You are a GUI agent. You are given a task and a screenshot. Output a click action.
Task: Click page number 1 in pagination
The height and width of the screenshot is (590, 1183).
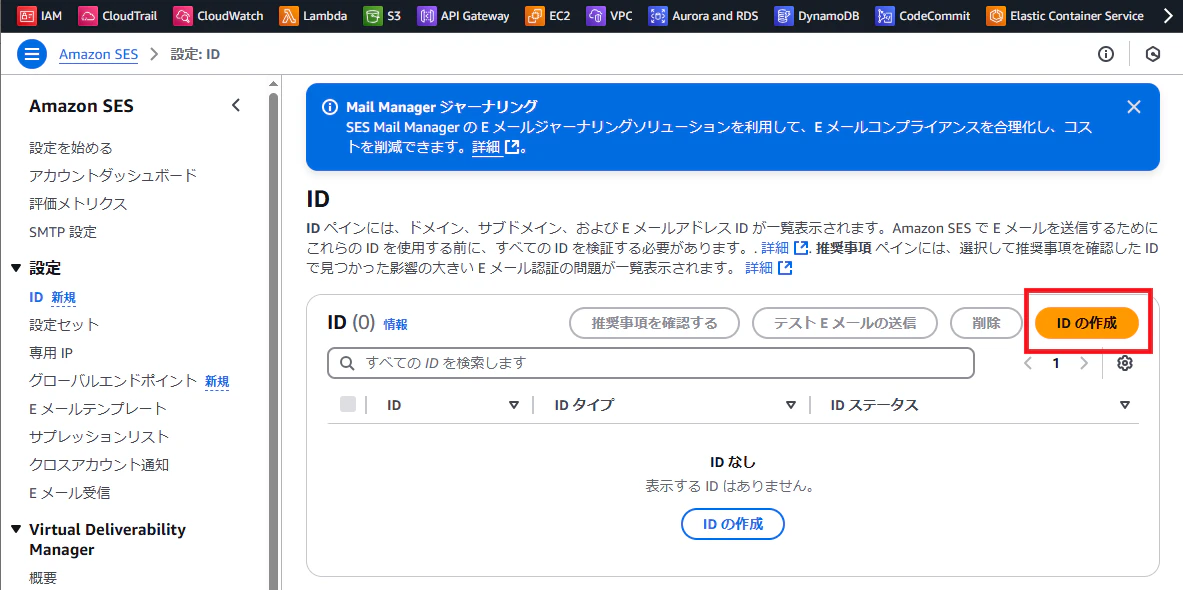pos(1056,363)
